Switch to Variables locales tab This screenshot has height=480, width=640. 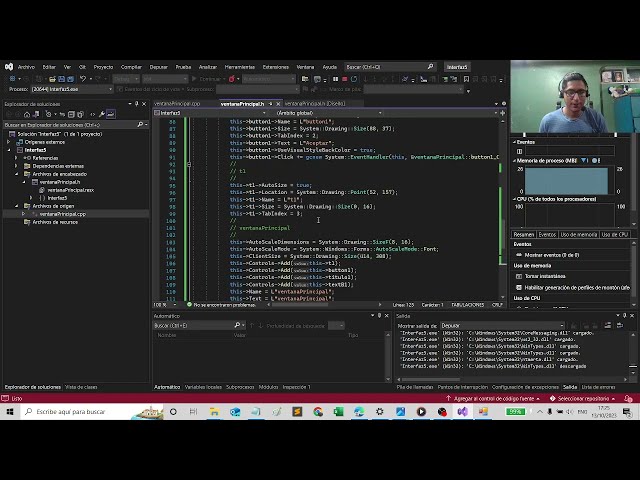203,387
